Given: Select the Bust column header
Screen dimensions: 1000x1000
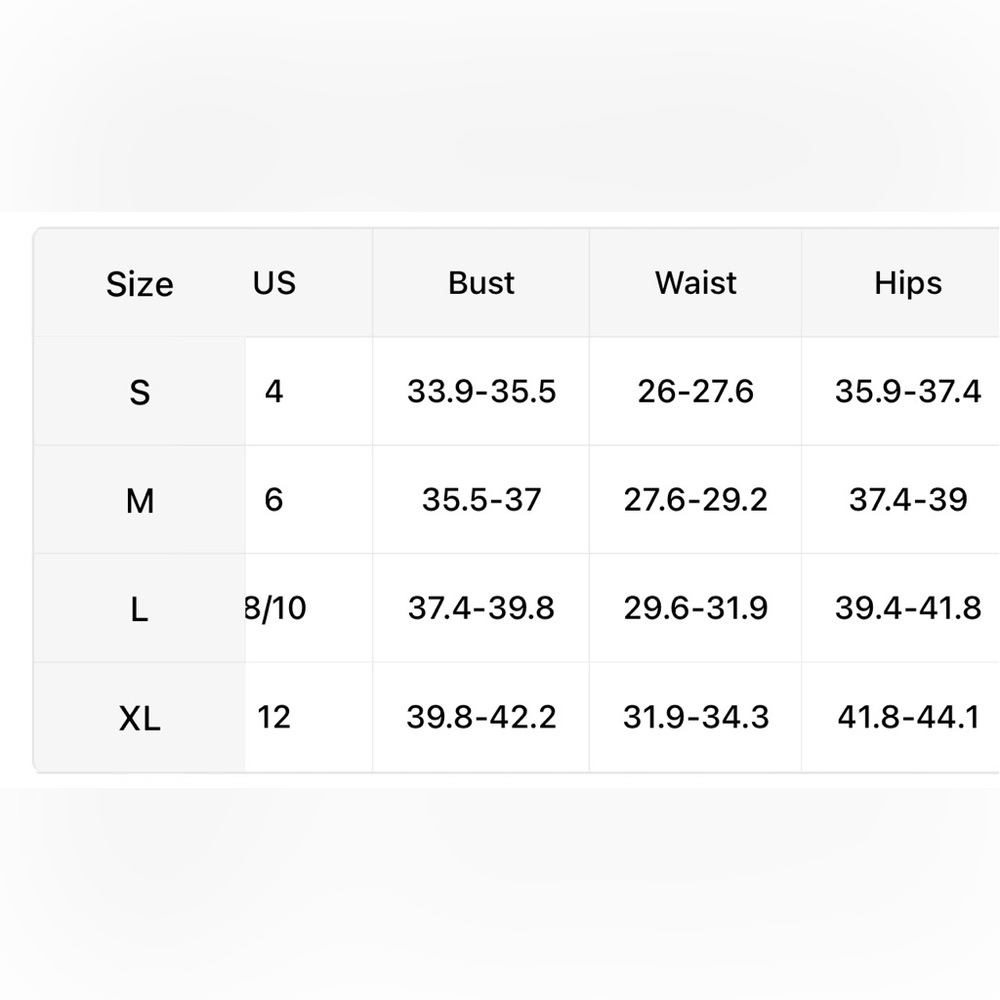Looking at the screenshot, I should tap(481, 283).
